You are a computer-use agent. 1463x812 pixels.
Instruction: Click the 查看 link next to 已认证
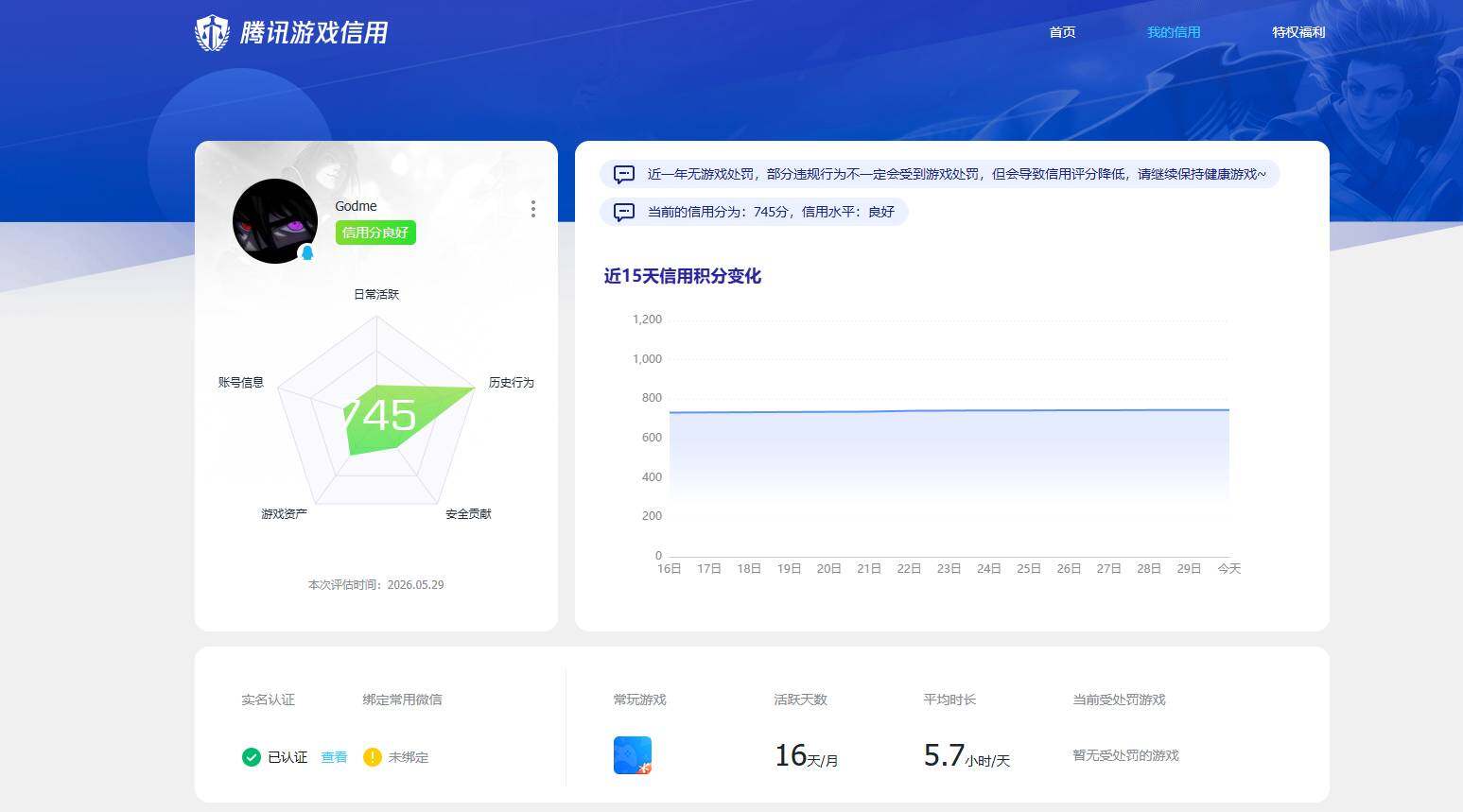click(334, 757)
